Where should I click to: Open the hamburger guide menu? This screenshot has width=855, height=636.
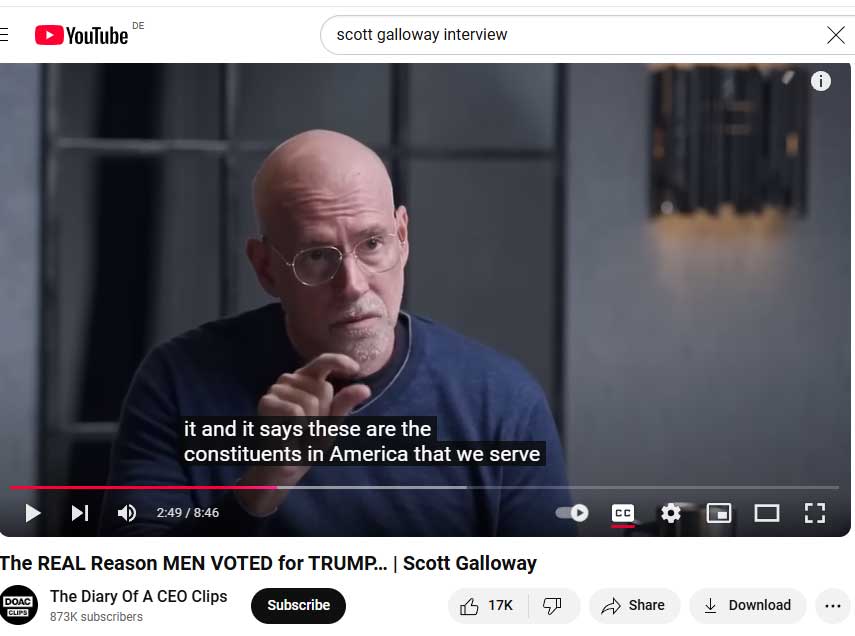click(4, 35)
